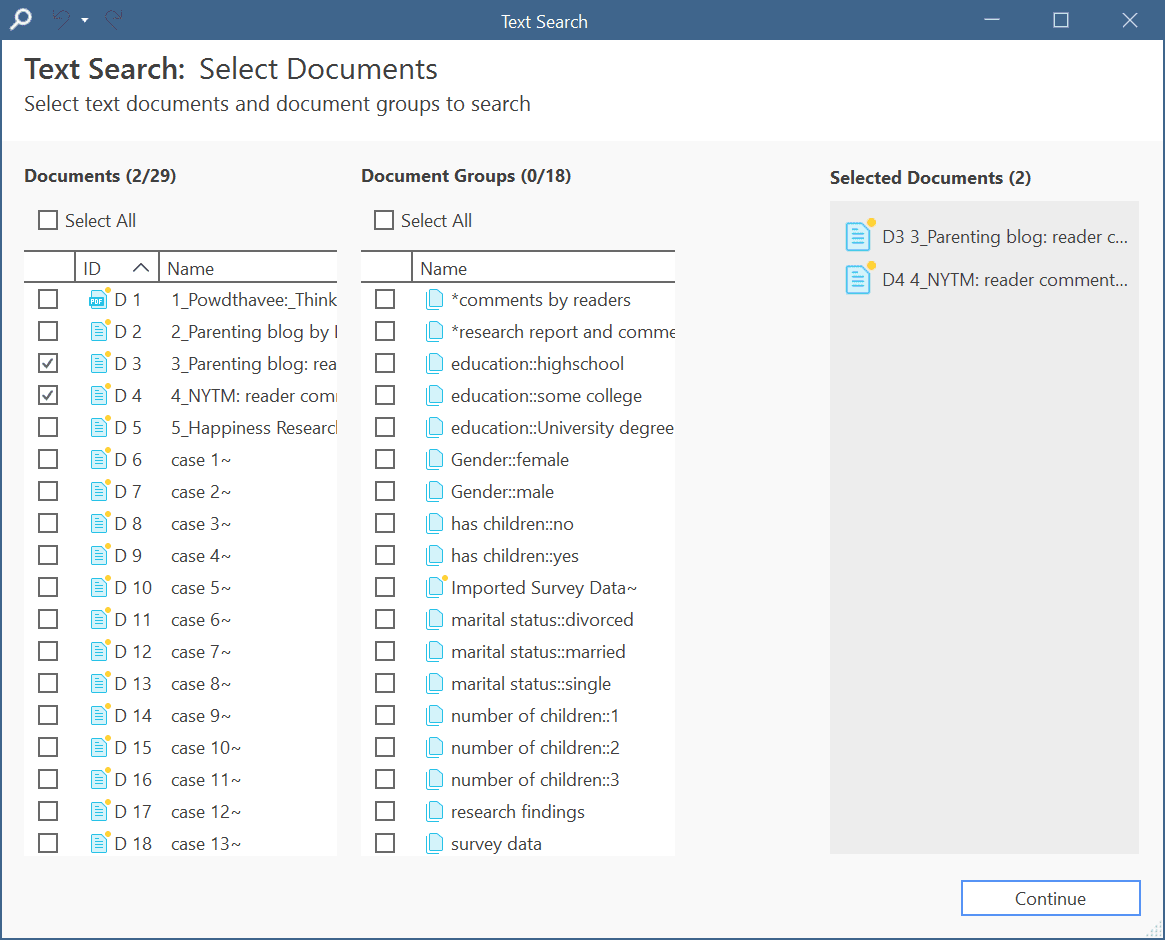
Task: Click D3 3_Parenting blog in Selected Documents
Action: click(x=986, y=236)
